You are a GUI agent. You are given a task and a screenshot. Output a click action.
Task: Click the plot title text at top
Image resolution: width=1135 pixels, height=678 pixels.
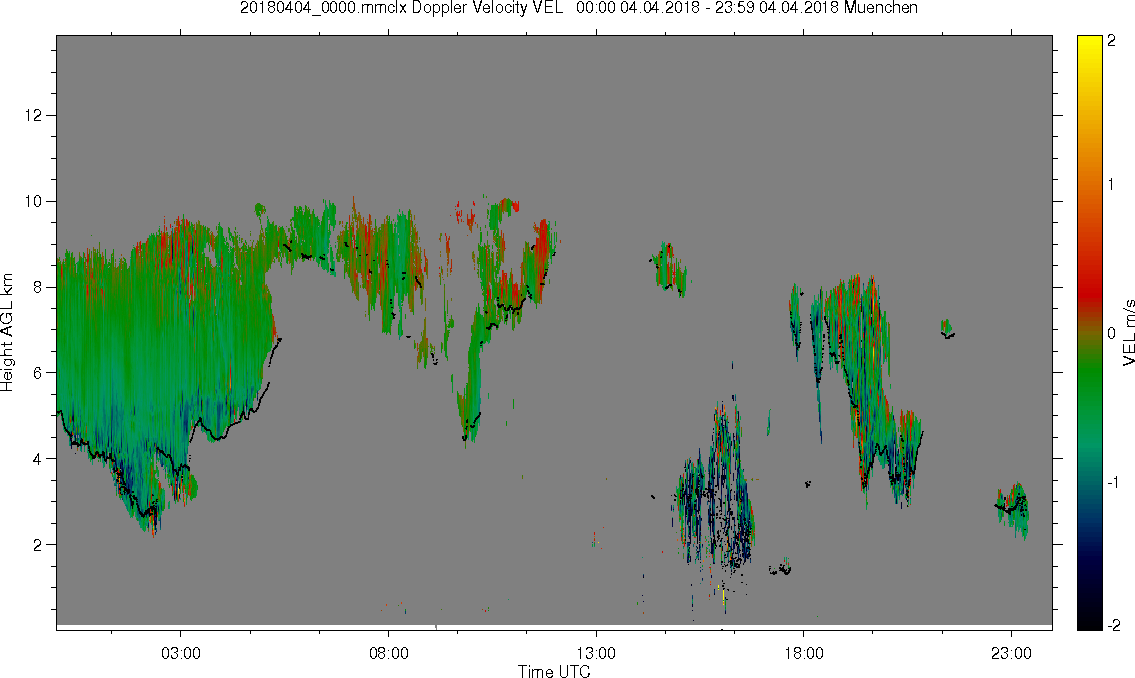pos(578,8)
